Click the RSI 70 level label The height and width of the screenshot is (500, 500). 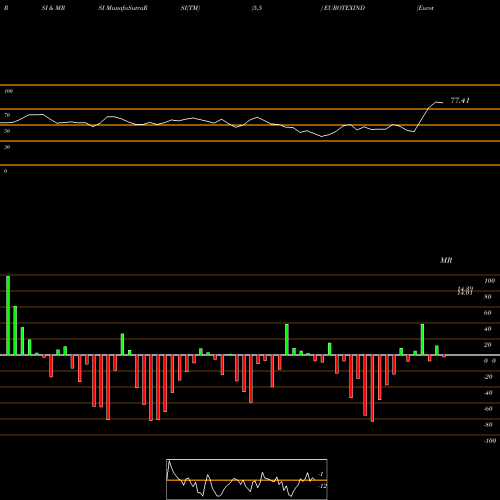(7, 115)
